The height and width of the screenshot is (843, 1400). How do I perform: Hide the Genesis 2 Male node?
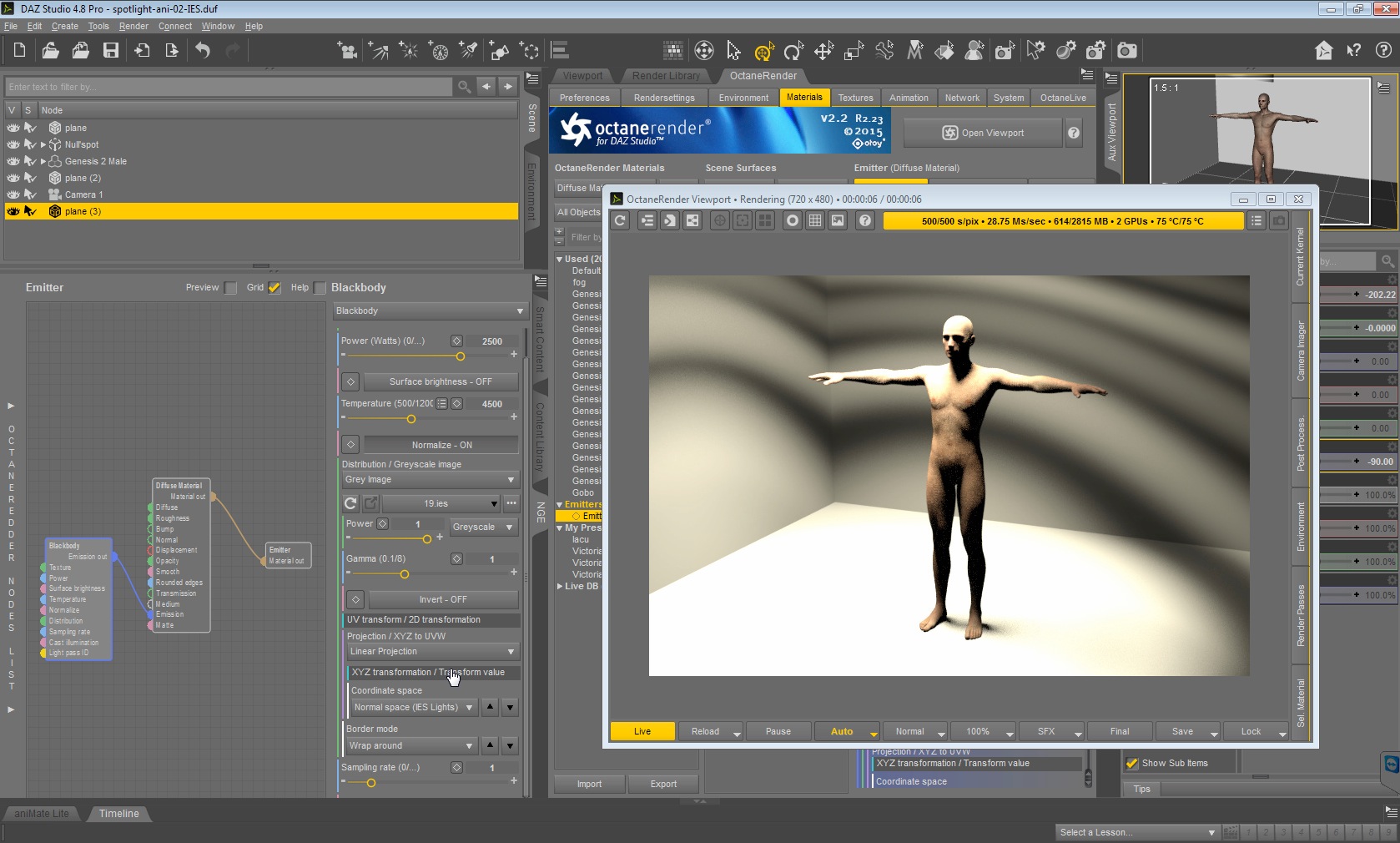pyautogui.click(x=13, y=161)
